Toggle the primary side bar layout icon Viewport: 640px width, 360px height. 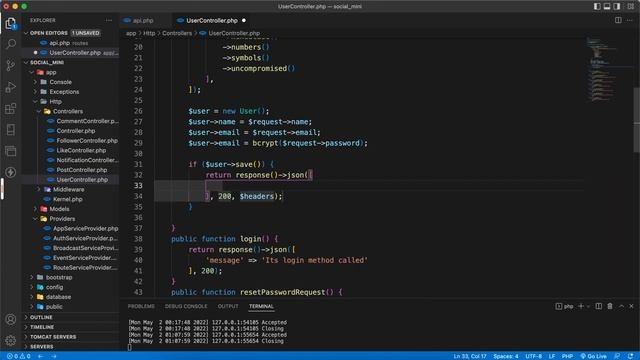597,6
